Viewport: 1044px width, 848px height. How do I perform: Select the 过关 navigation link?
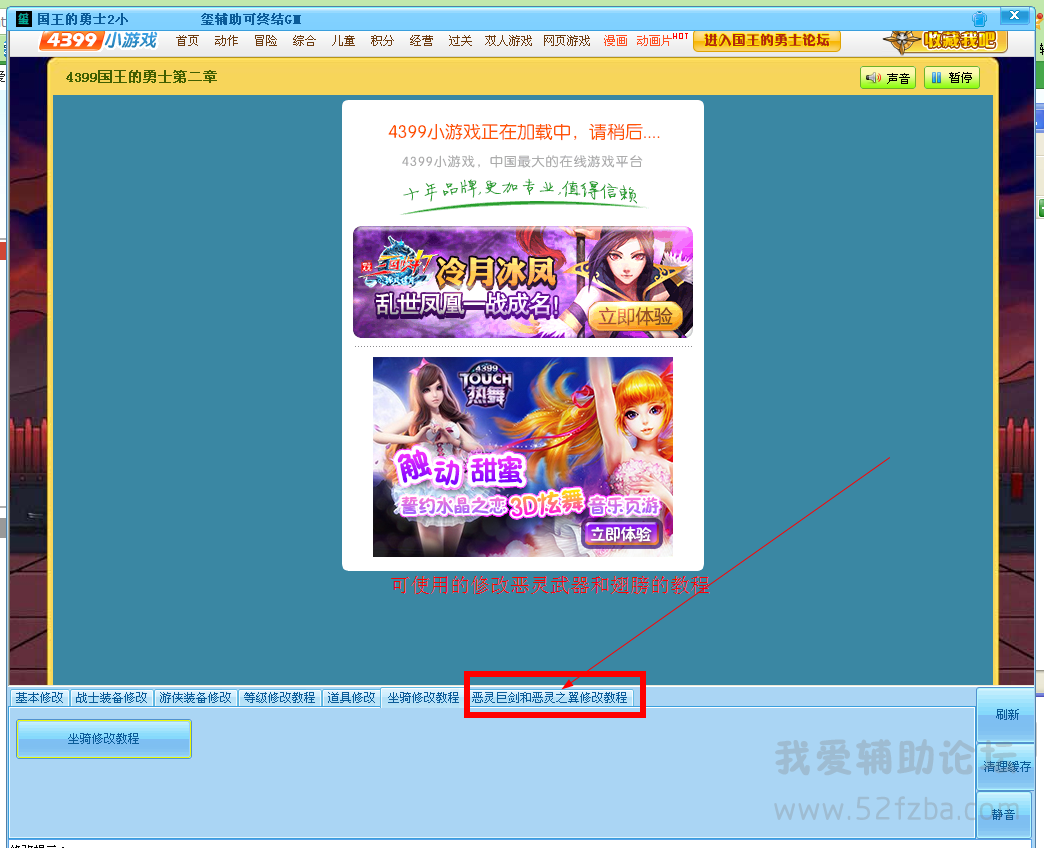pyautogui.click(x=460, y=41)
